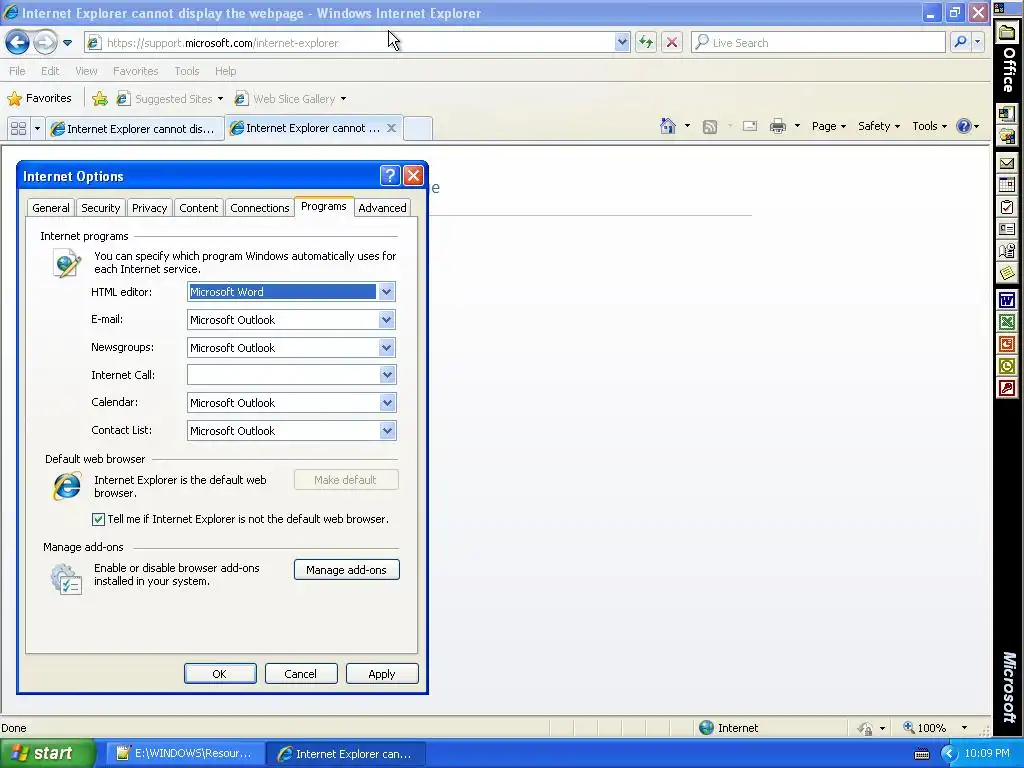
Task: Switch to the Connections tab
Action: click(259, 208)
